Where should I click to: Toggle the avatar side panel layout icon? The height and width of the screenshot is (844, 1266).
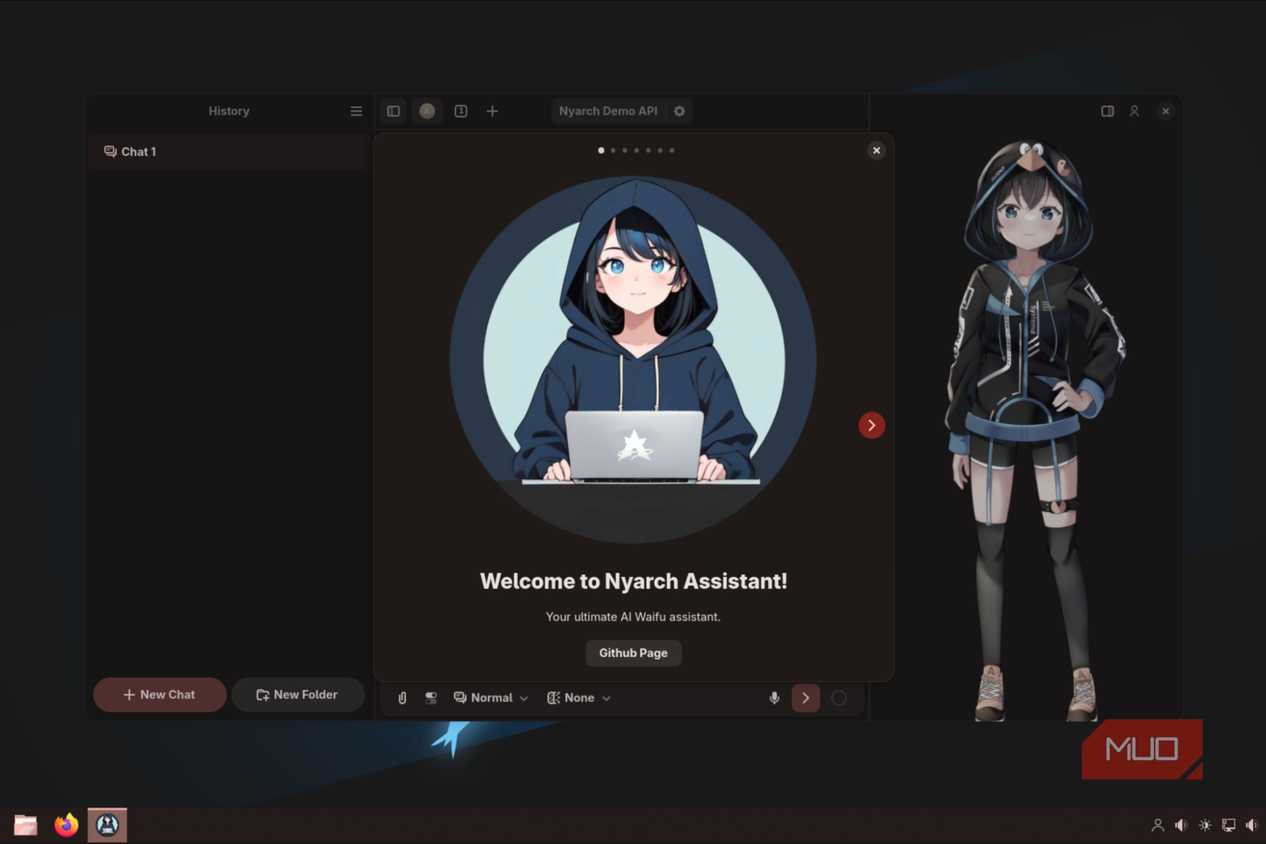tap(1107, 111)
